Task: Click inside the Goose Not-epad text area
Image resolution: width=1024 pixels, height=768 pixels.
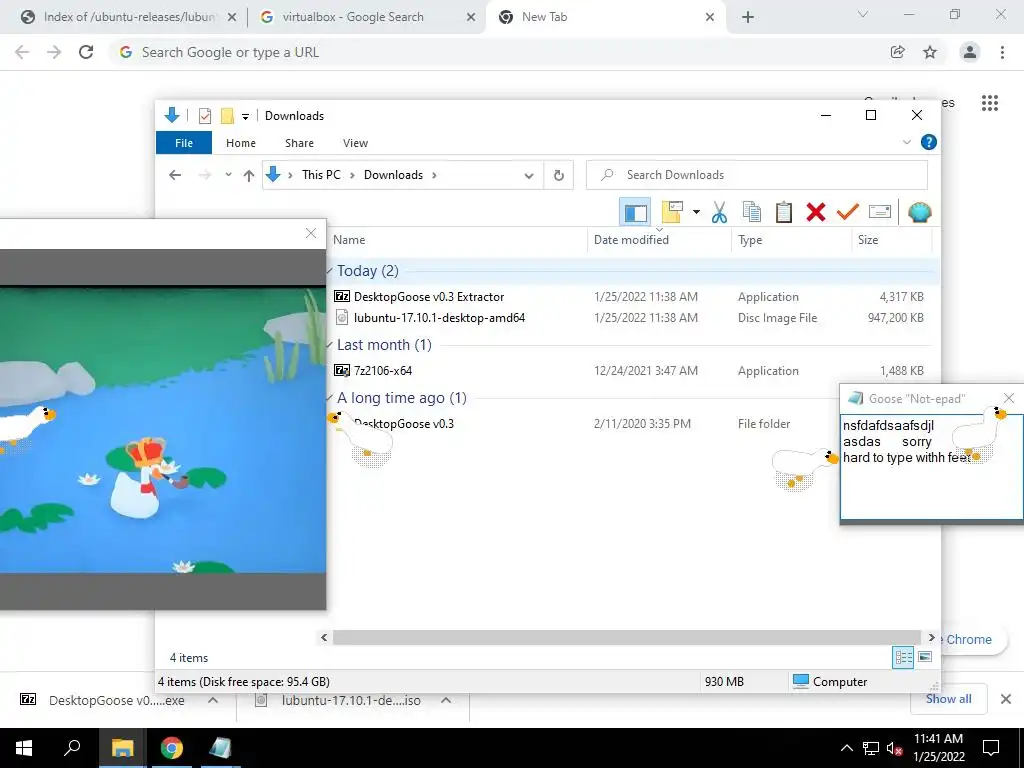Action: tap(931, 466)
